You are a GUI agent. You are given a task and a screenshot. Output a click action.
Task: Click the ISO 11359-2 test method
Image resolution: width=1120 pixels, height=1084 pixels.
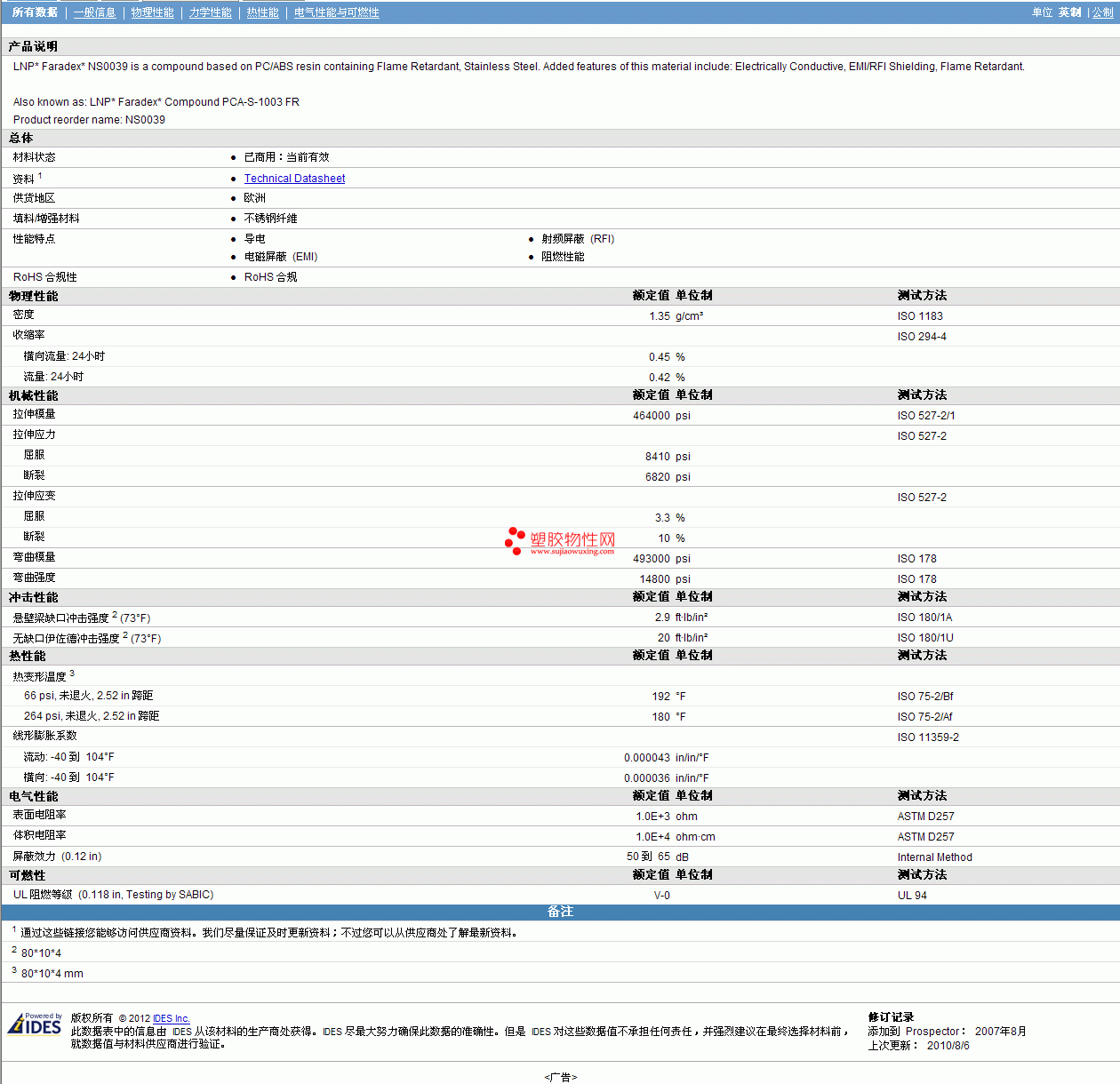coord(928,737)
